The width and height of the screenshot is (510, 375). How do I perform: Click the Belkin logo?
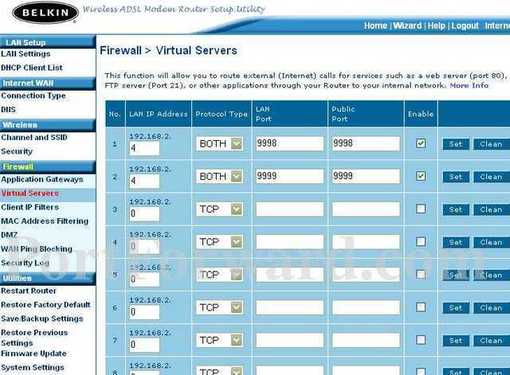[x=45, y=13]
